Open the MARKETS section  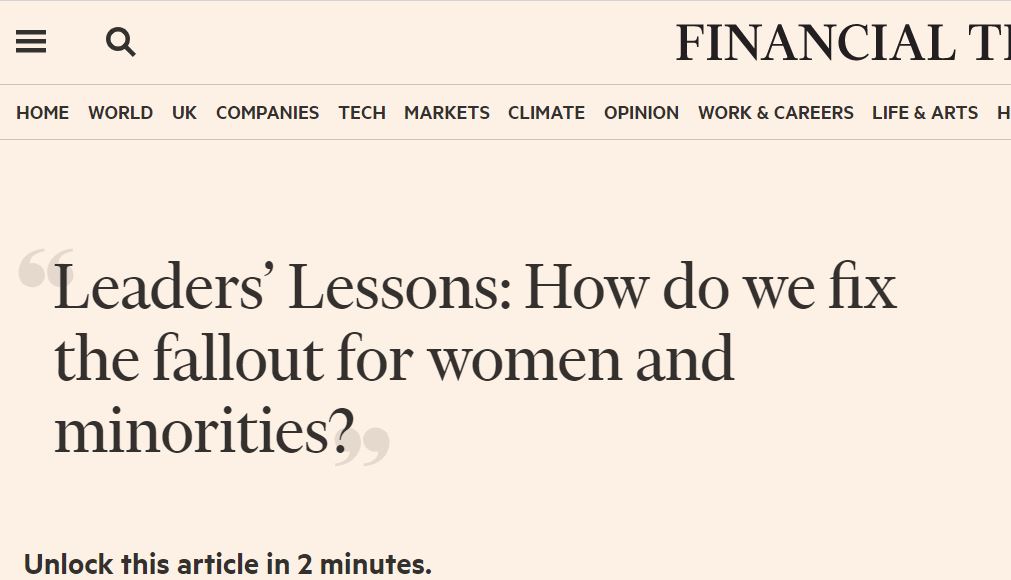(x=447, y=113)
